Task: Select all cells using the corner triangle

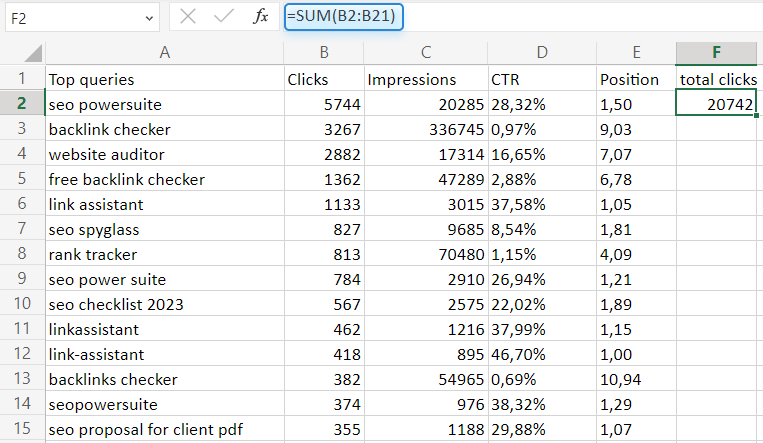Action: click(33, 53)
